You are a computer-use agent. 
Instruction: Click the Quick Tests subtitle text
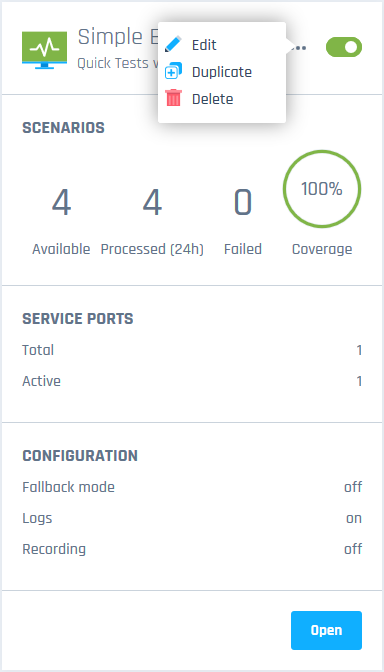[x=118, y=63]
